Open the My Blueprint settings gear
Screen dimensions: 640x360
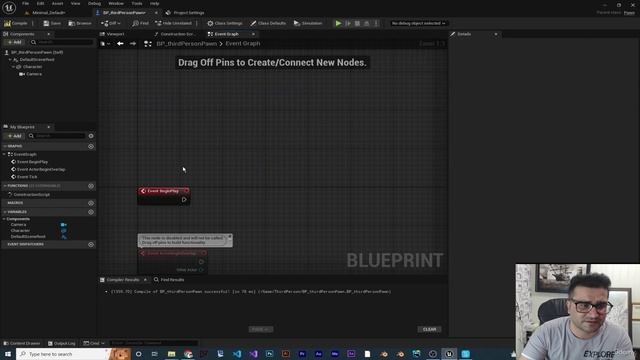(91, 136)
